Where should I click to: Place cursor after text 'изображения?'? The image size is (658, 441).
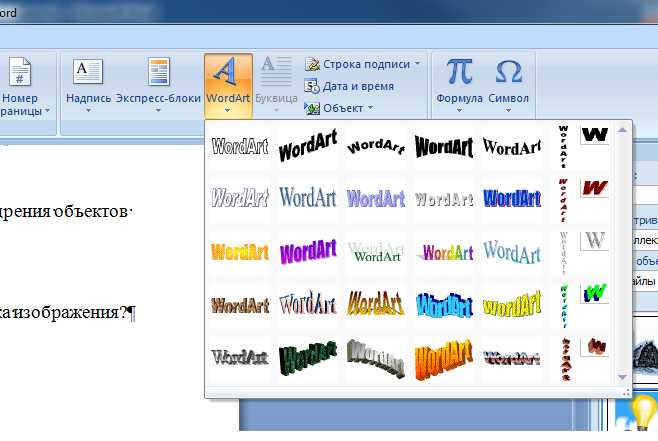click(127, 312)
